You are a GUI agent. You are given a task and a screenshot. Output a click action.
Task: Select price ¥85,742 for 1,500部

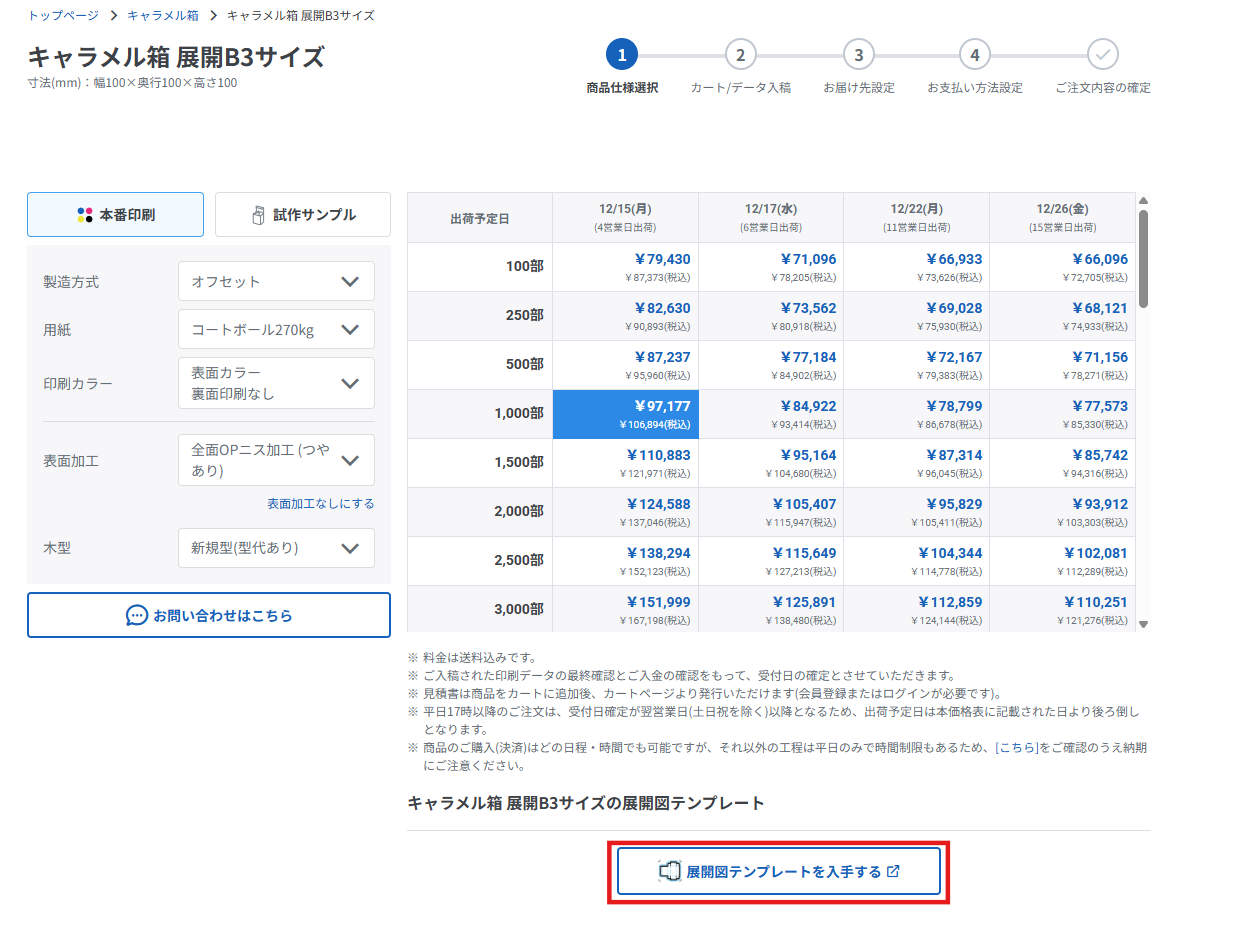click(x=1063, y=463)
